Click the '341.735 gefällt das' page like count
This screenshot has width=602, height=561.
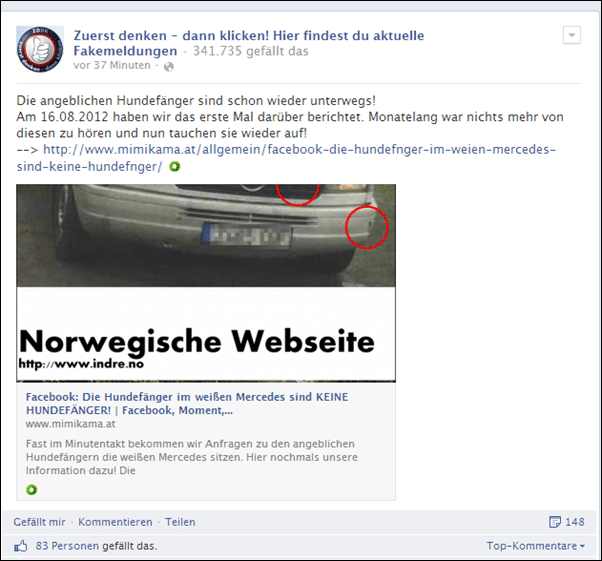coord(250,51)
